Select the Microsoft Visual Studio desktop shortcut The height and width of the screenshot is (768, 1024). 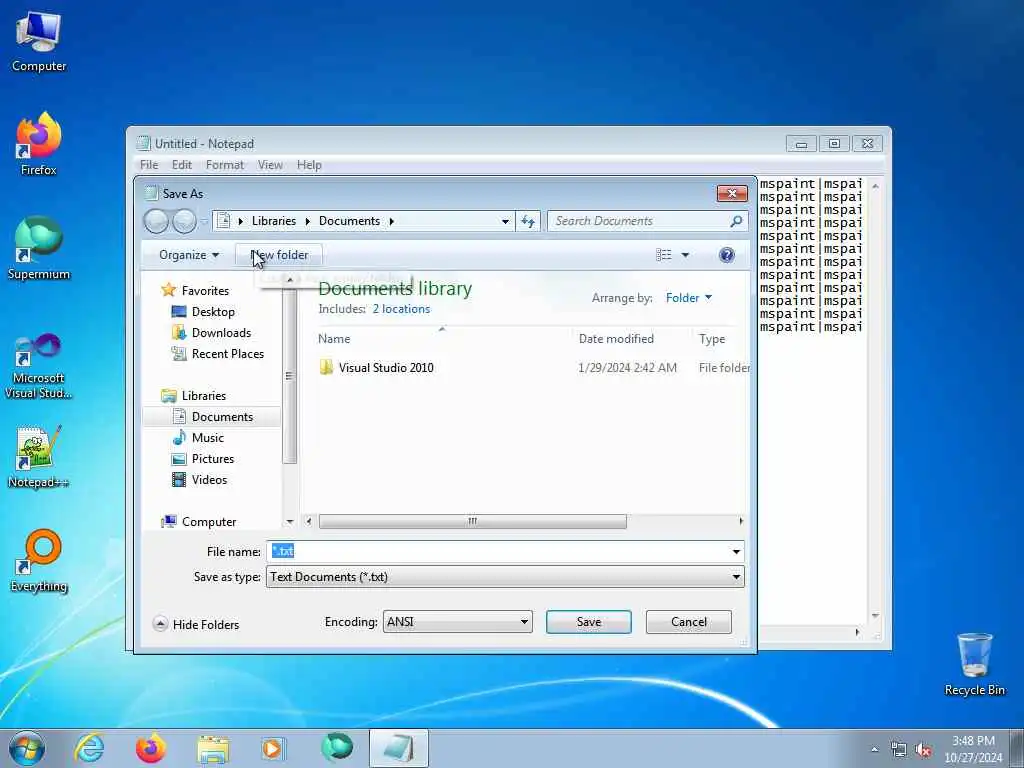[39, 366]
